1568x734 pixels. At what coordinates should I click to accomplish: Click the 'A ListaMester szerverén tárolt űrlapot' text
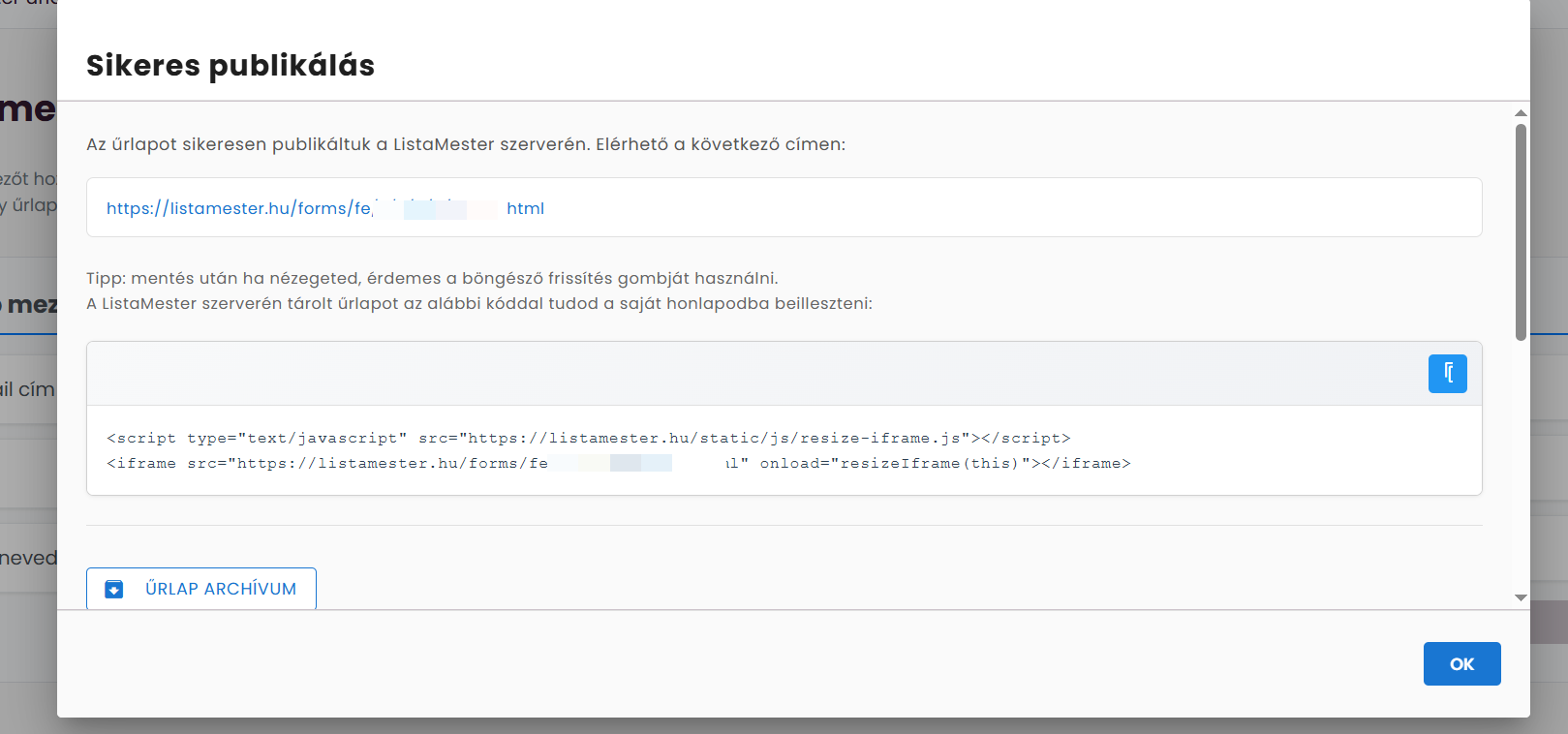point(479,303)
